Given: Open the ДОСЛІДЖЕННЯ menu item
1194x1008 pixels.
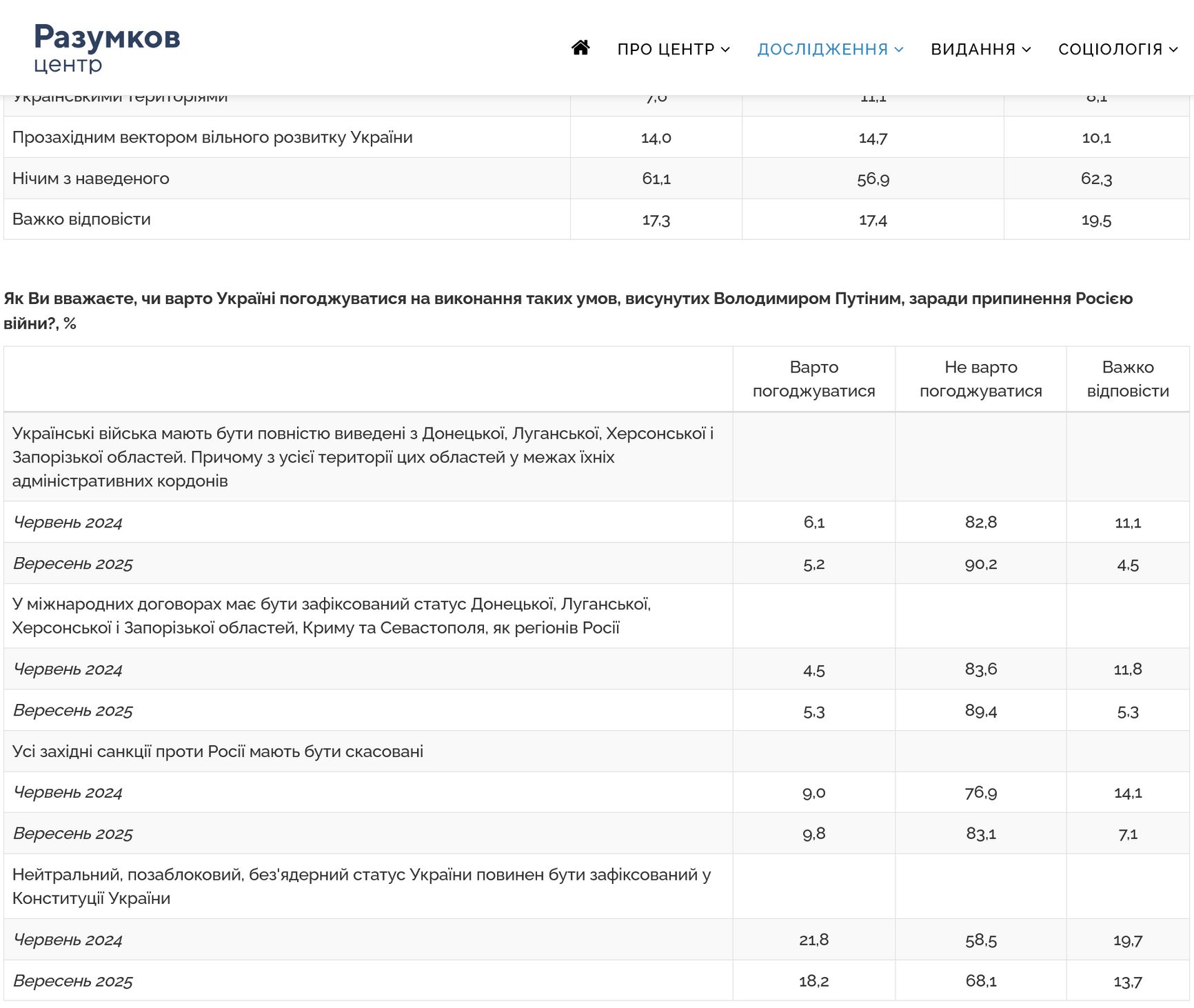Looking at the screenshot, I should click(822, 50).
